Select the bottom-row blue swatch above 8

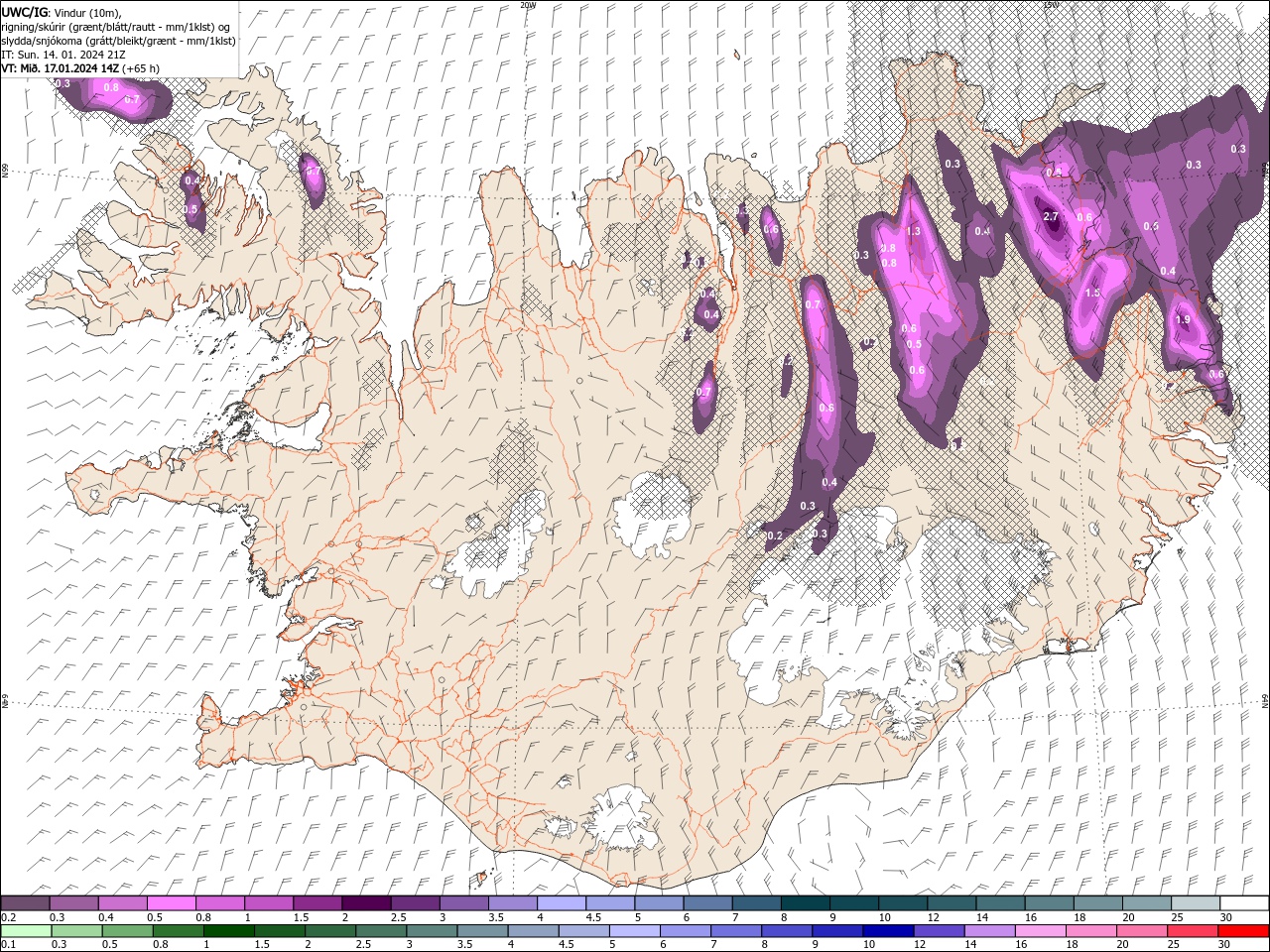pyautogui.click(x=787, y=931)
